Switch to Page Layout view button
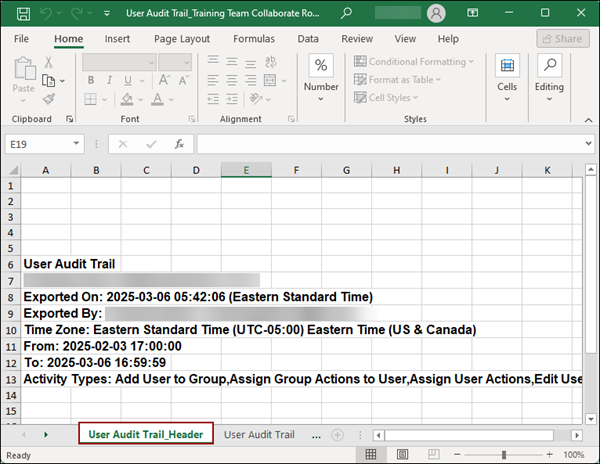Screen dimensions: 600x464 coord(401,454)
